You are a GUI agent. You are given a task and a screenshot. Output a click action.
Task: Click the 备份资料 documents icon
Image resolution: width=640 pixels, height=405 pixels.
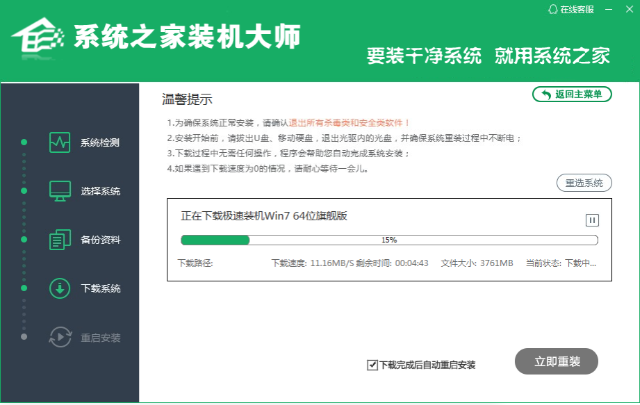click(60, 240)
